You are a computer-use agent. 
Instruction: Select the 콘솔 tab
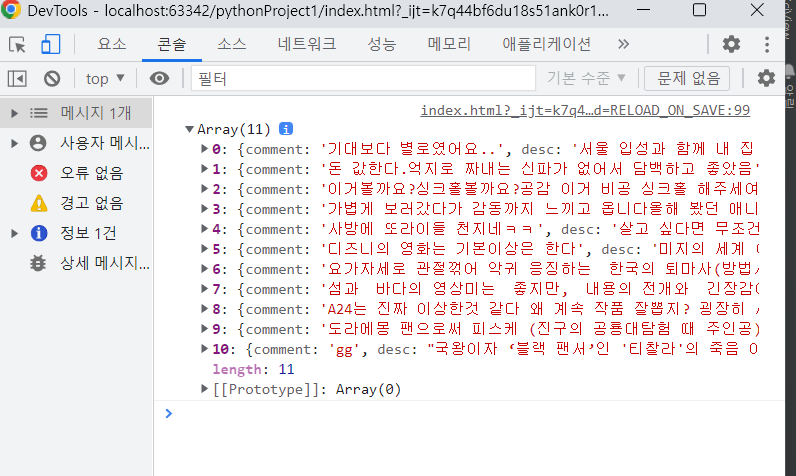(x=172, y=45)
